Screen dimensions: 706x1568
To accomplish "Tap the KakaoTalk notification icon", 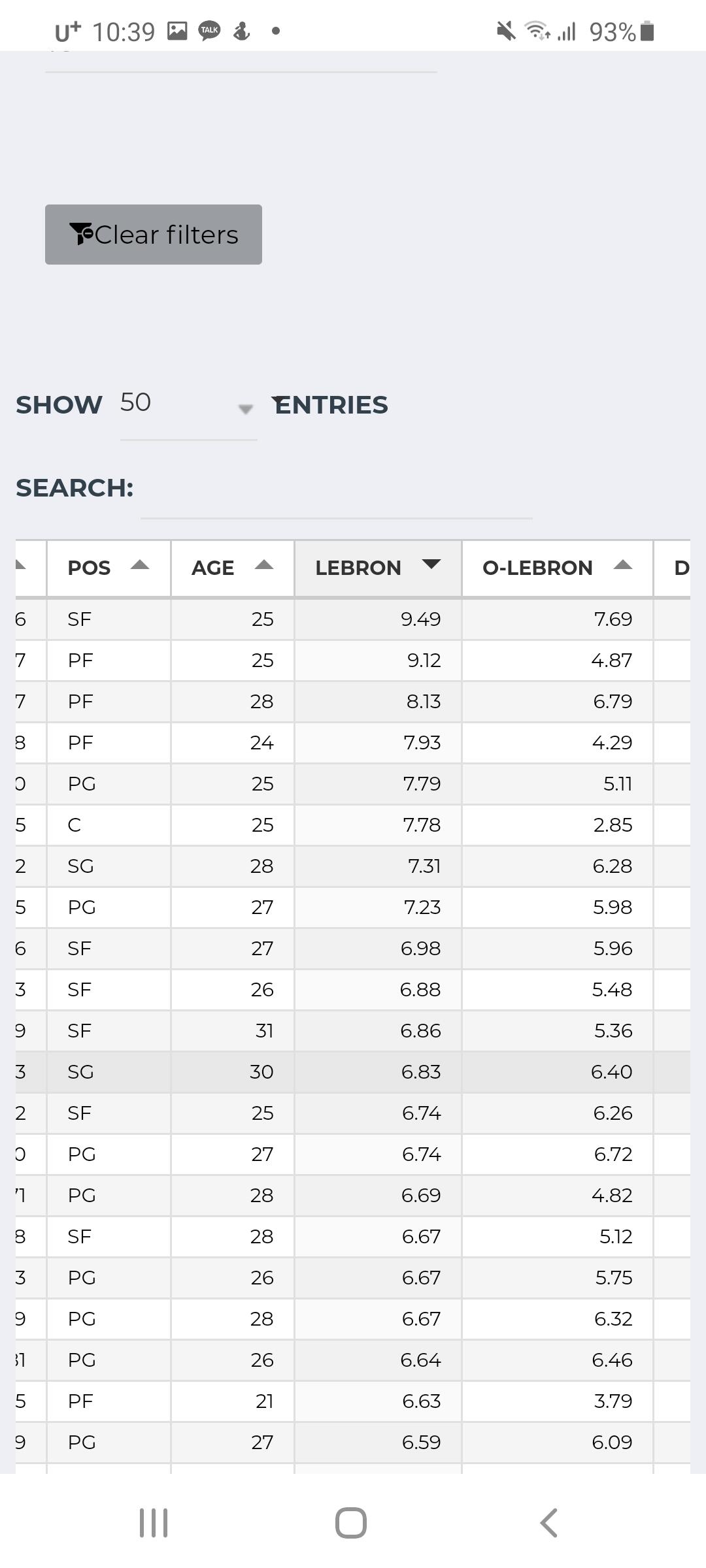I will pos(209,31).
